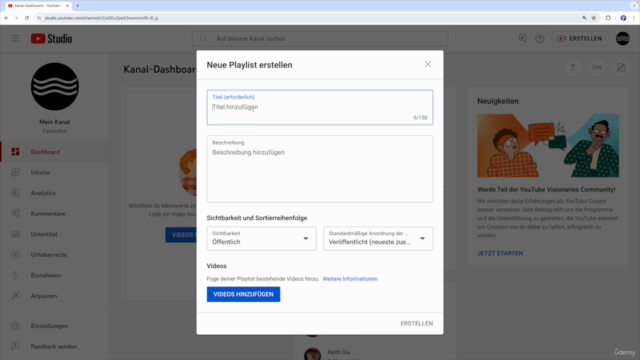Click the Beschreibung hinzufügen text area
The image size is (640, 360).
(x=320, y=169)
